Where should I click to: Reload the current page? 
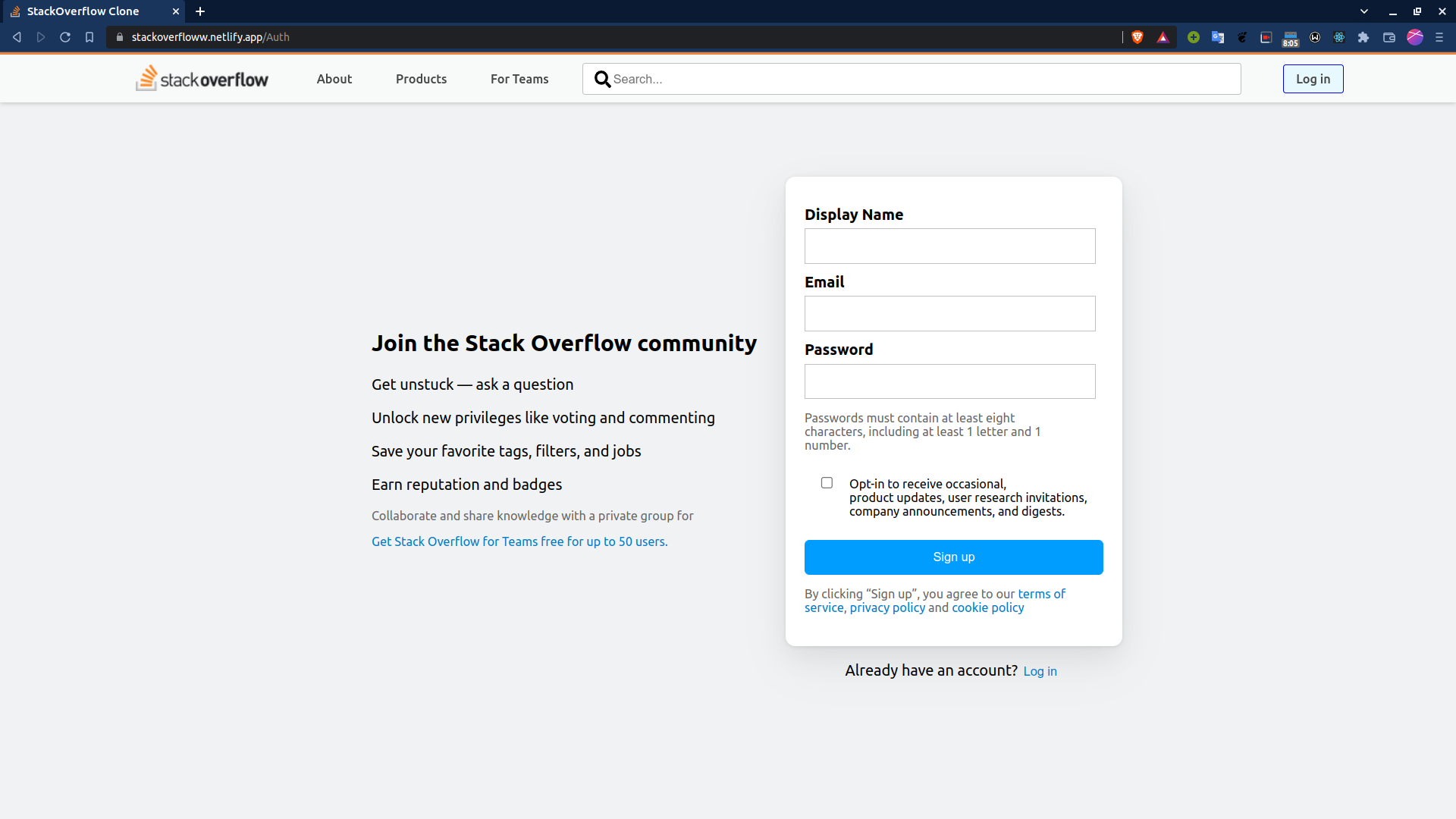(x=65, y=37)
